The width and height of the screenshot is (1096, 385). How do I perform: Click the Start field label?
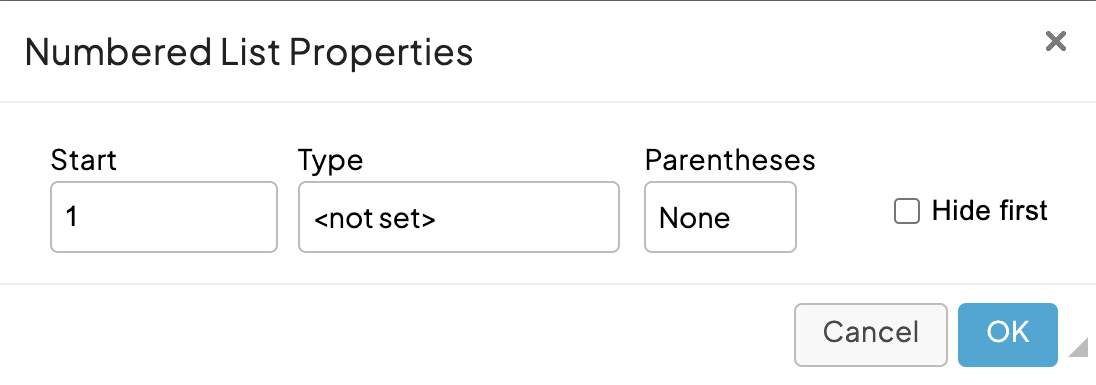click(x=84, y=161)
